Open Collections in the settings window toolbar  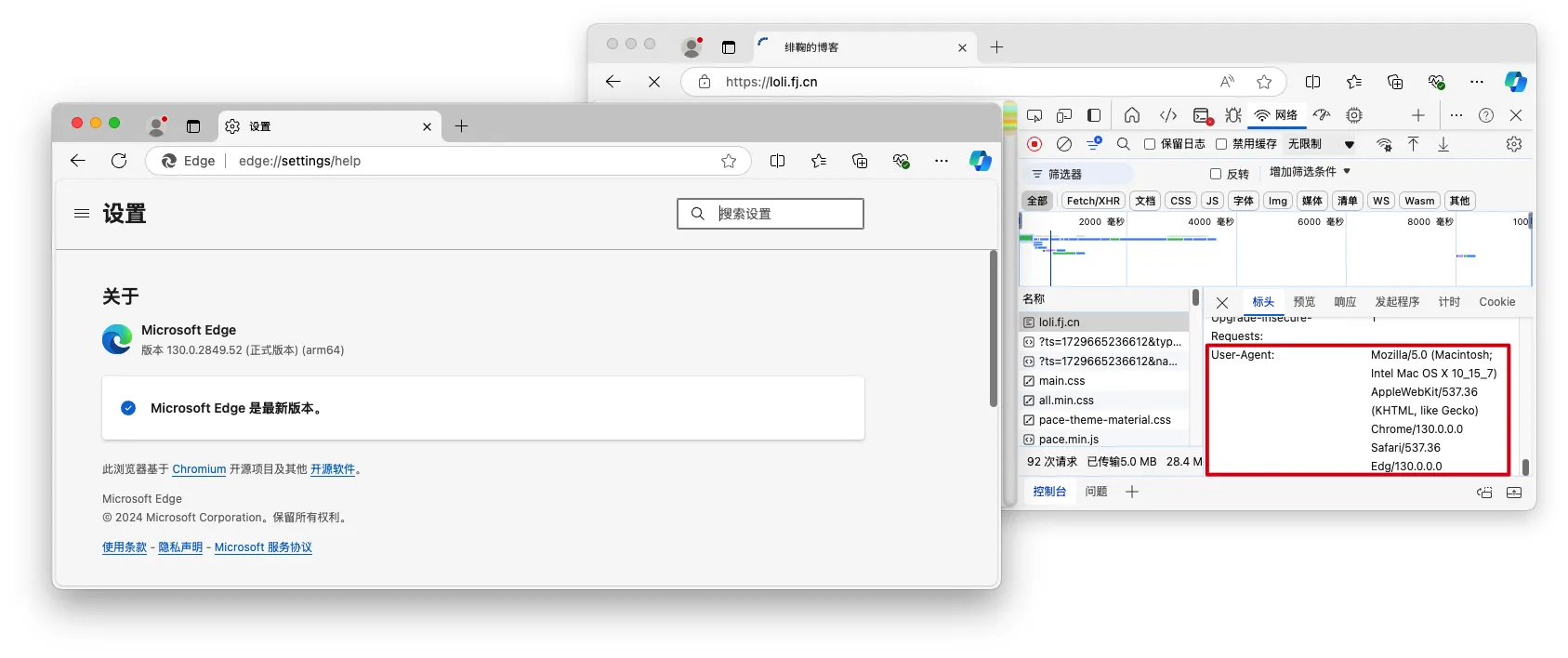(860, 161)
